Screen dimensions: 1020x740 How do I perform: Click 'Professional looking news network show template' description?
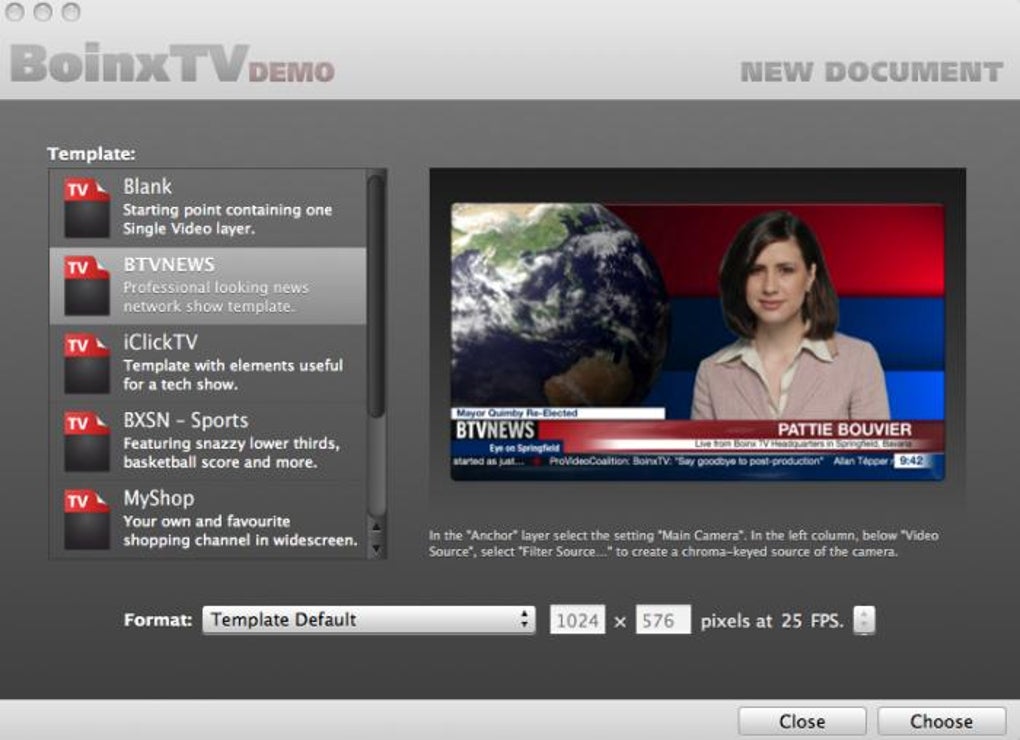[215, 297]
